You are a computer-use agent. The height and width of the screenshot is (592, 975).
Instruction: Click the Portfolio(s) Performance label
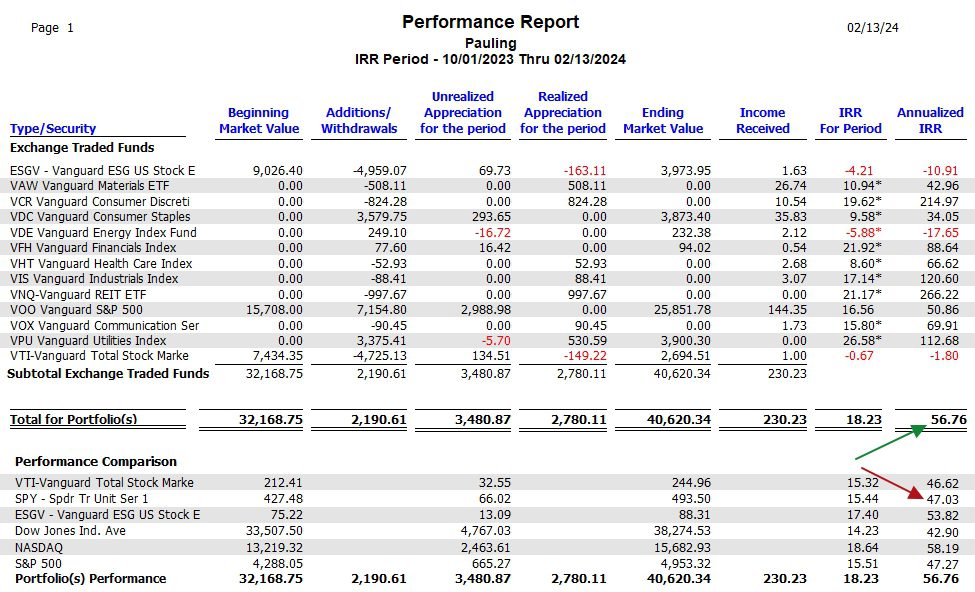point(91,579)
